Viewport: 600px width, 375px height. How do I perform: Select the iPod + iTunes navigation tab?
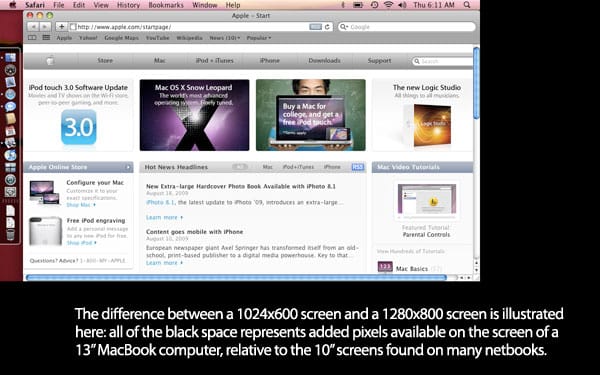pyautogui.click(x=214, y=60)
